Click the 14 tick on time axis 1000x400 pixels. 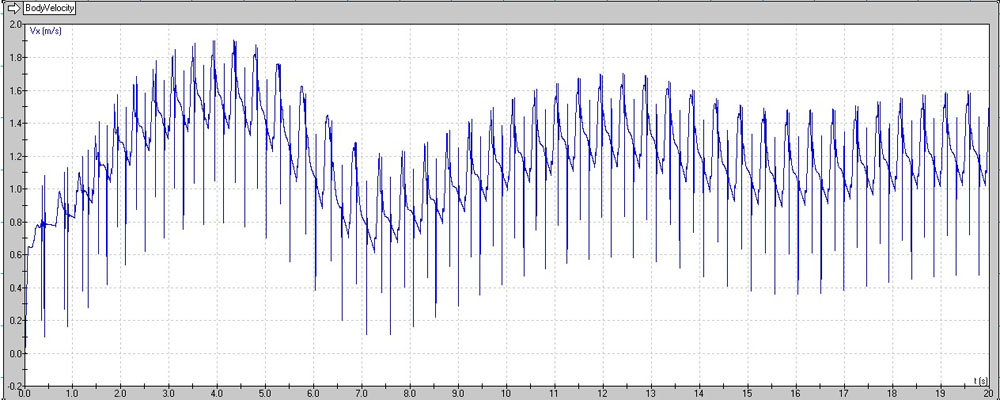699,394
